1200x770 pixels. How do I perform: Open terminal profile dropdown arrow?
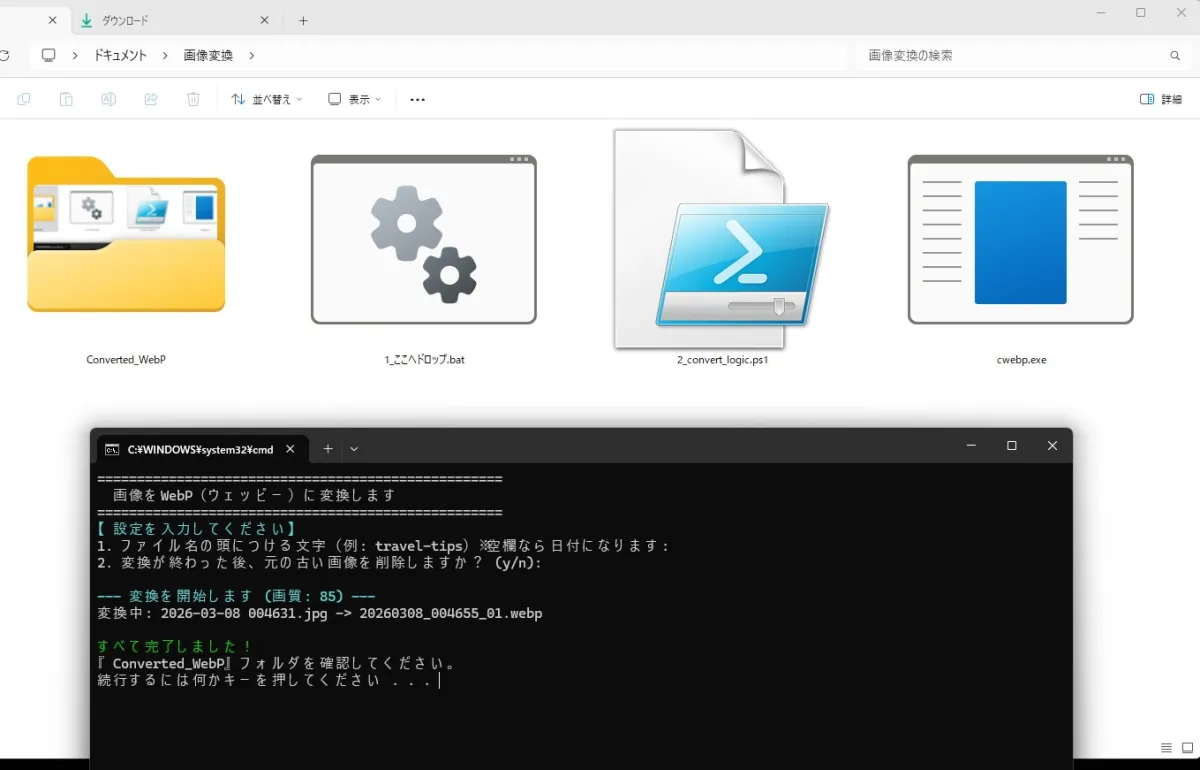tap(354, 449)
